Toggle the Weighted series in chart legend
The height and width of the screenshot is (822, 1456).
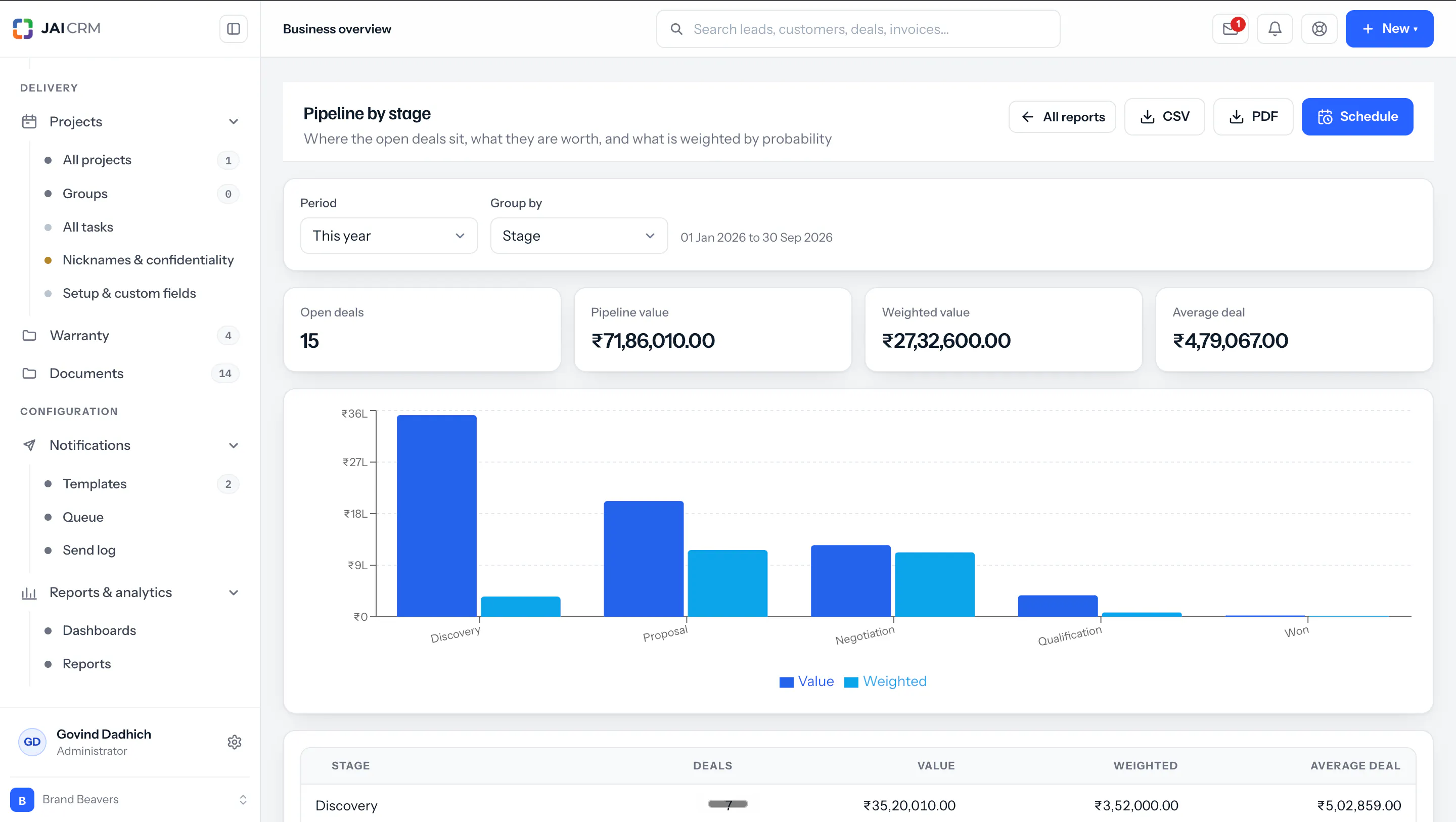coord(885,681)
